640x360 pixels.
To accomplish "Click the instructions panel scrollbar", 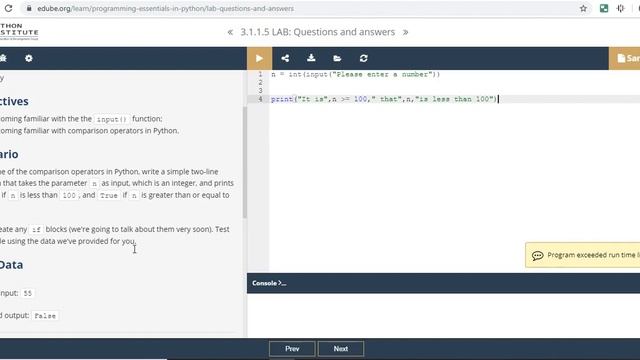I will [x=245, y=162].
